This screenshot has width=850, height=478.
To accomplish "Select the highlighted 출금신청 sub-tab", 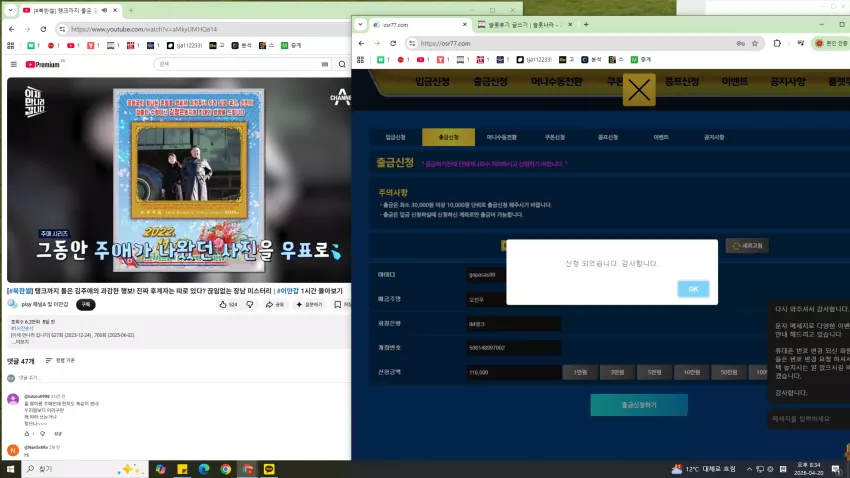I will tap(448, 137).
